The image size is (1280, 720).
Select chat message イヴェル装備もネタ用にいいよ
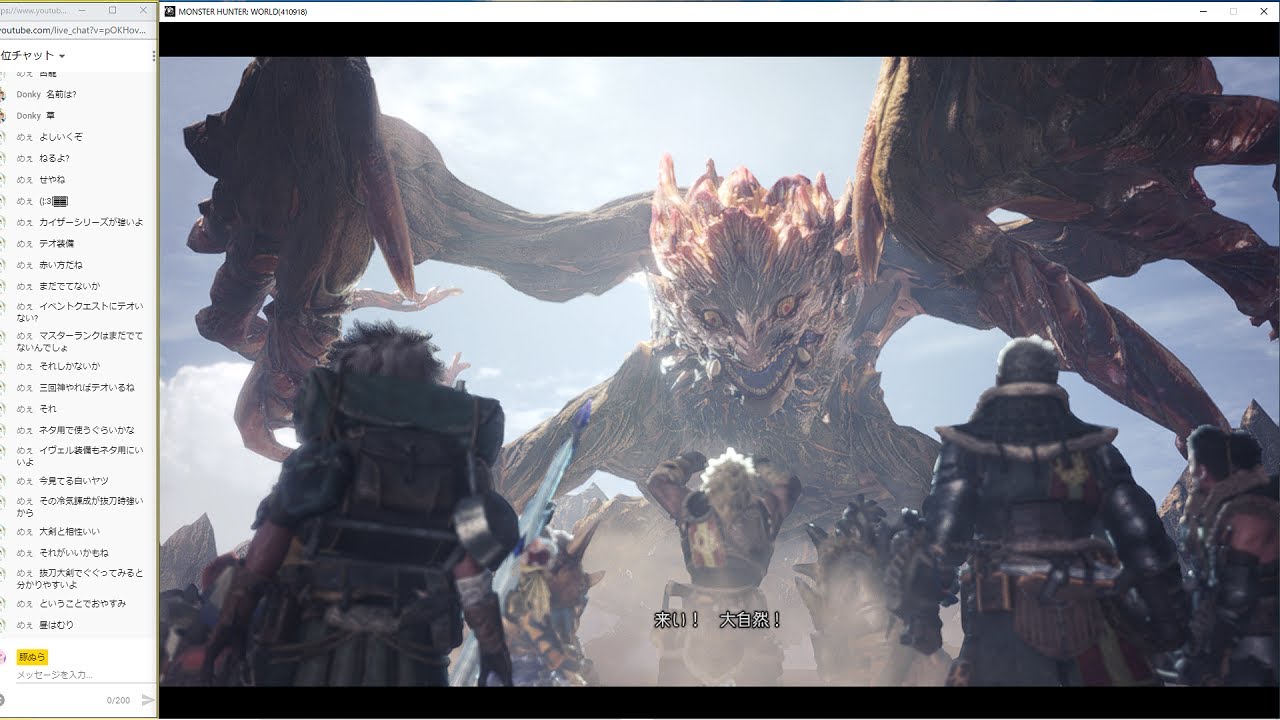point(80,456)
